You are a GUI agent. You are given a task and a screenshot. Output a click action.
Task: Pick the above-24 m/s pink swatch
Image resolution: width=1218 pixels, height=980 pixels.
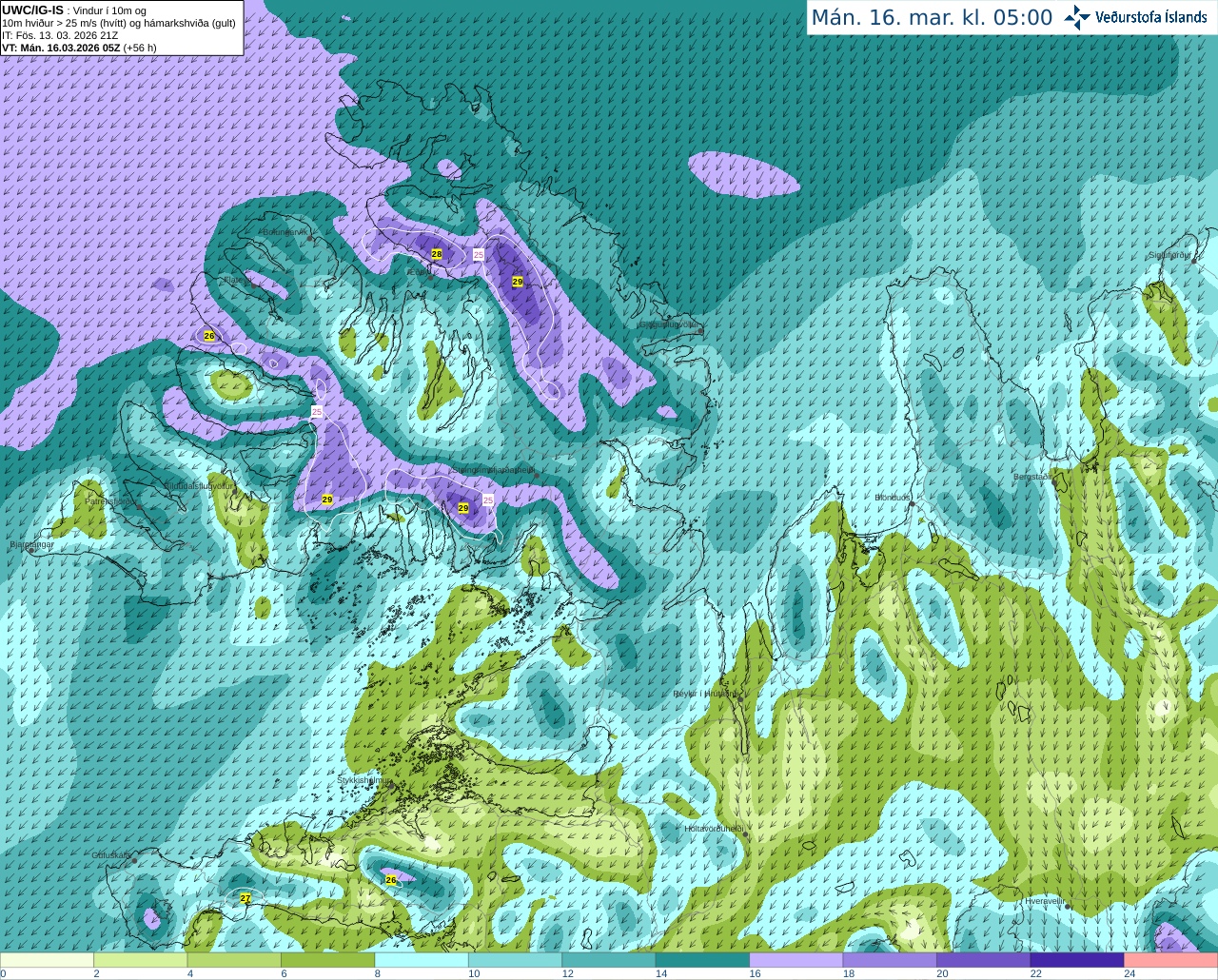tap(1171, 960)
